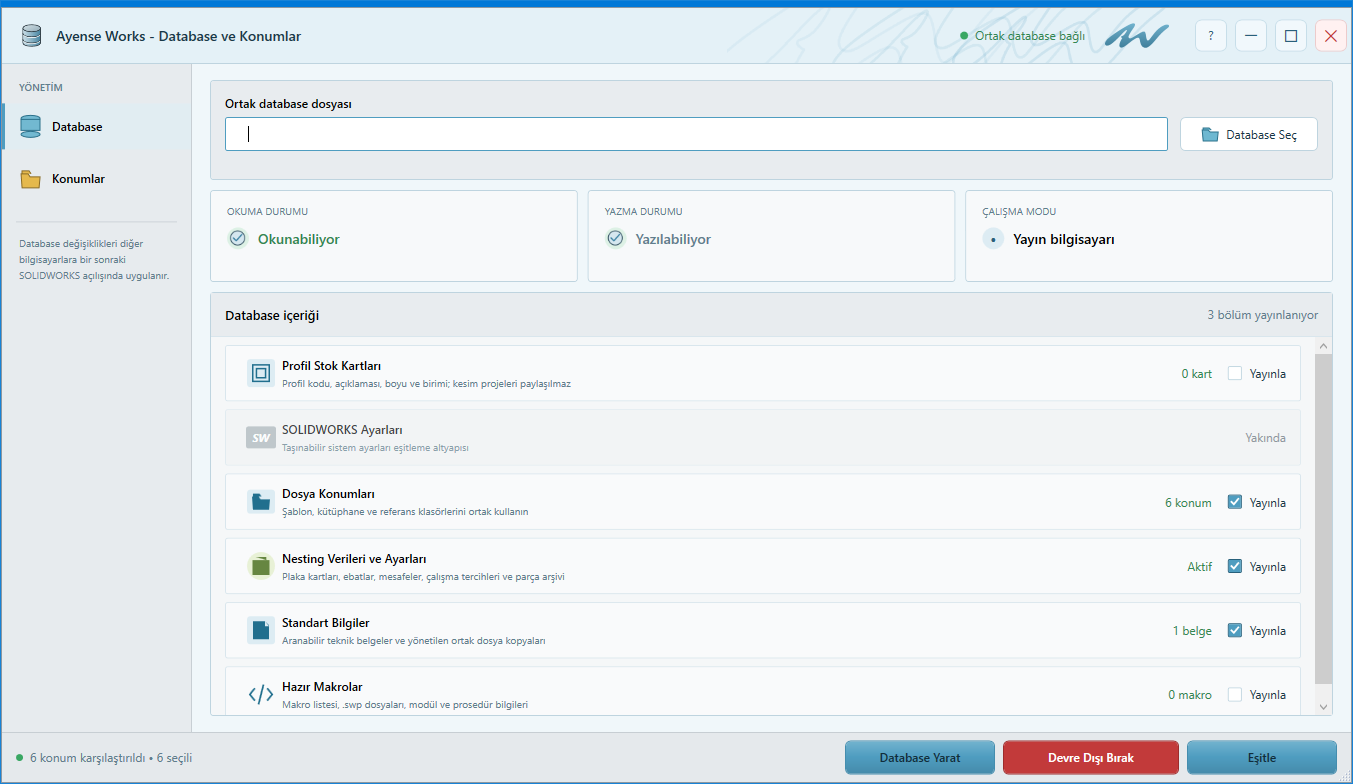Click the 'Yazılabiliyor' status text
Screen dimensions: 1353x784
coord(673,240)
